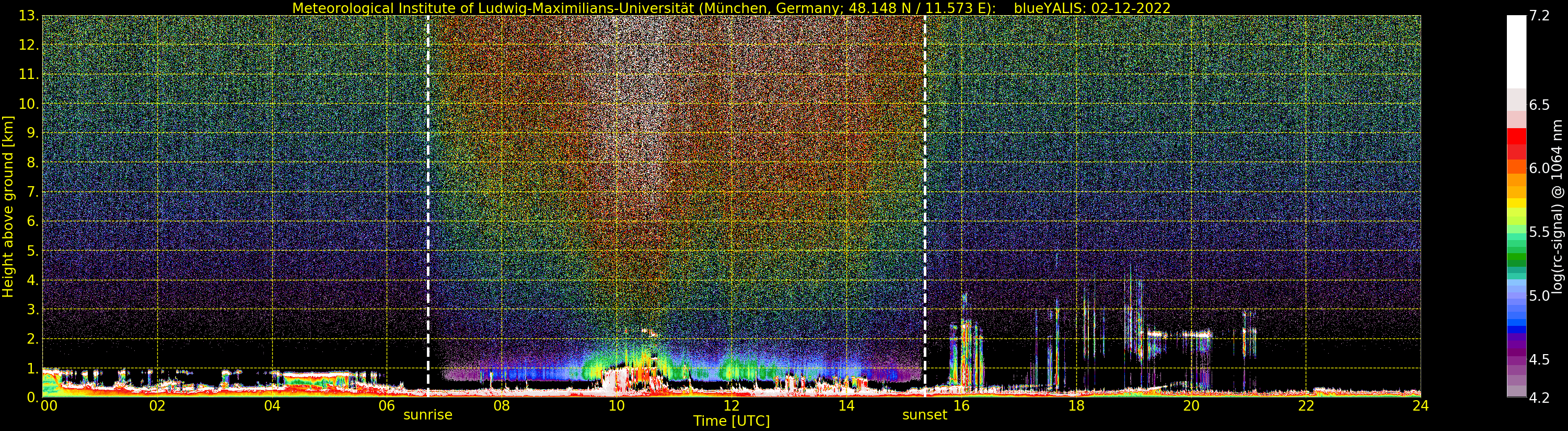The image size is (1568, 431).
Task: Click the '4.2' colorbar value
Action: coord(1539,398)
